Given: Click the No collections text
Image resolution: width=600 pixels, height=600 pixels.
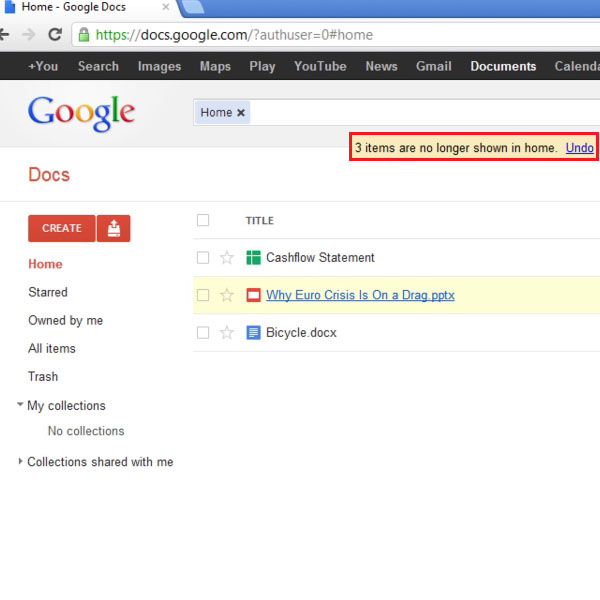Looking at the screenshot, I should [x=86, y=431].
